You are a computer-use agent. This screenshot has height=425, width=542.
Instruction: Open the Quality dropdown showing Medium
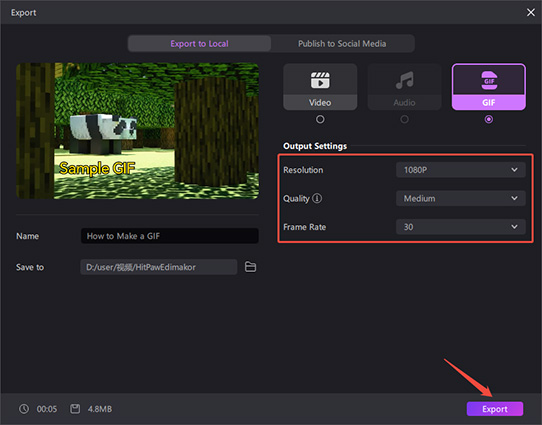(461, 198)
